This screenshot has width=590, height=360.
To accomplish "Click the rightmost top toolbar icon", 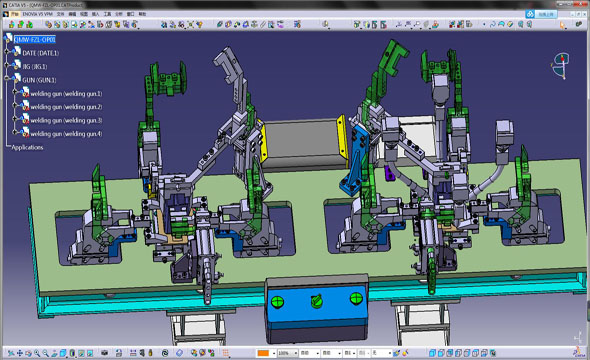I will [579, 24].
